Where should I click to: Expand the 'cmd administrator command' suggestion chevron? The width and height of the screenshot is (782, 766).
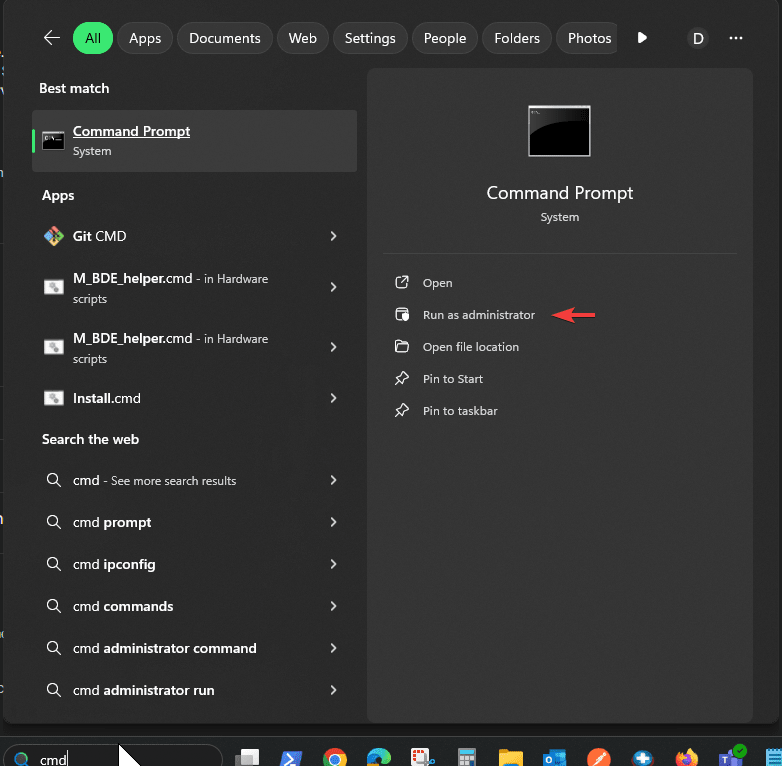coord(334,648)
